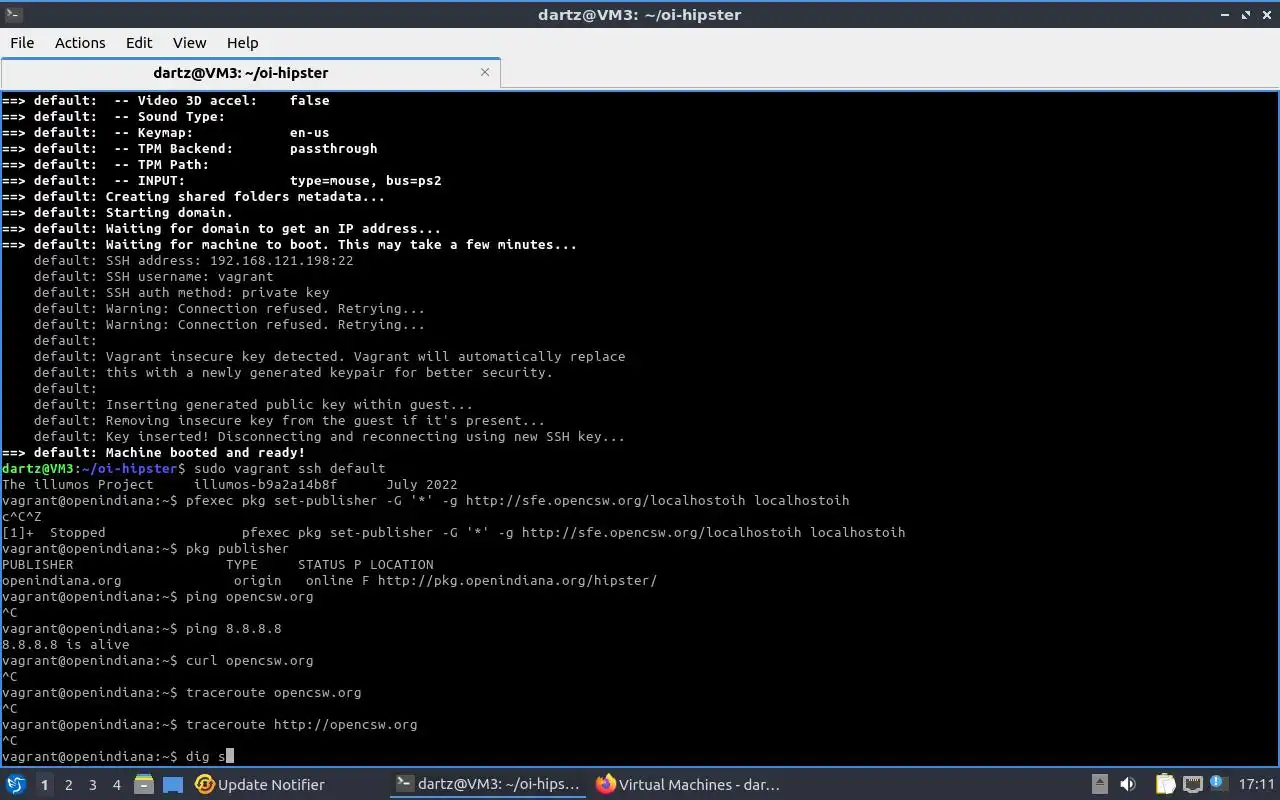1280x800 pixels.
Task: Open the LXQt main menu bird icon
Action: [16, 785]
